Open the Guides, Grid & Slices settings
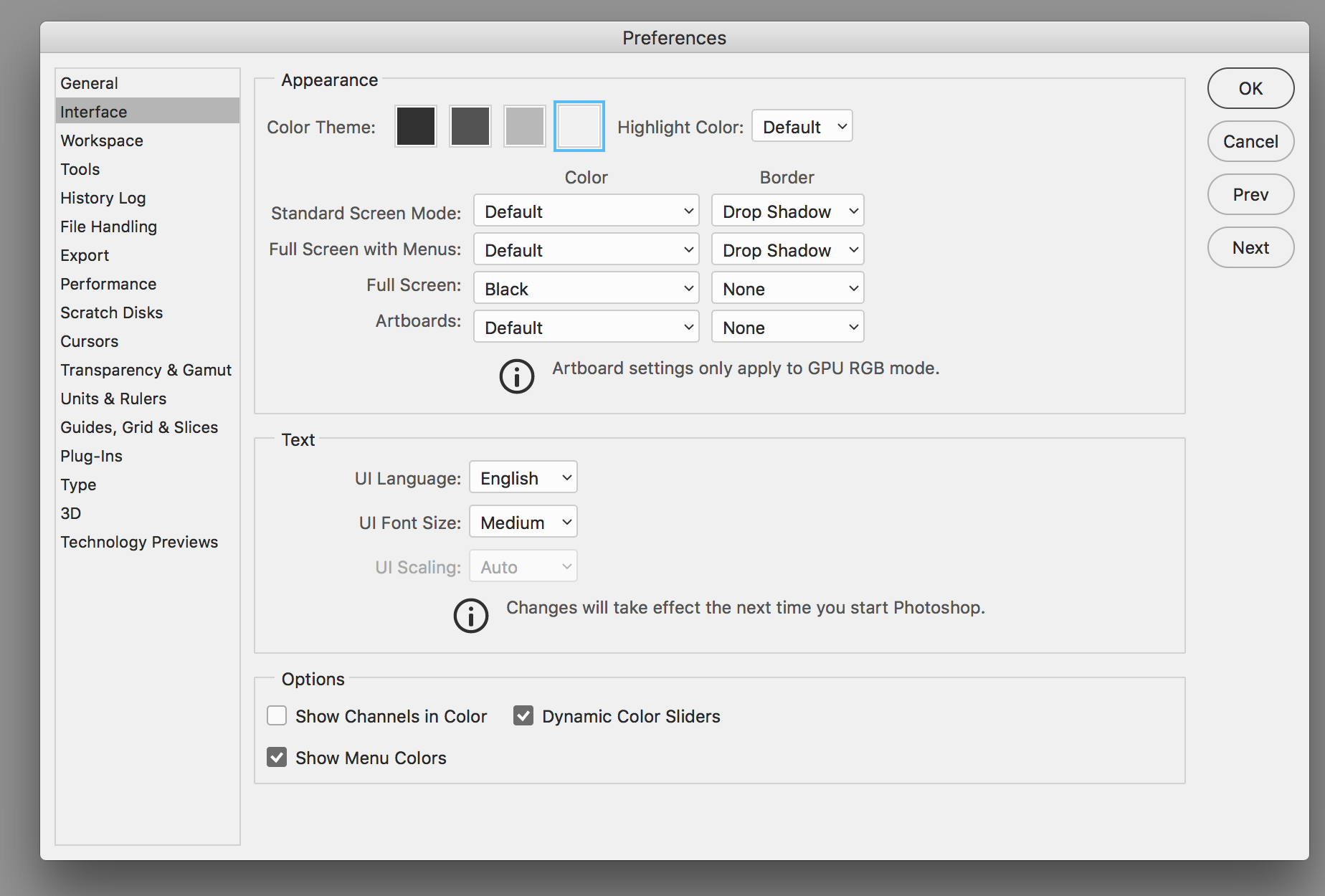 click(138, 427)
